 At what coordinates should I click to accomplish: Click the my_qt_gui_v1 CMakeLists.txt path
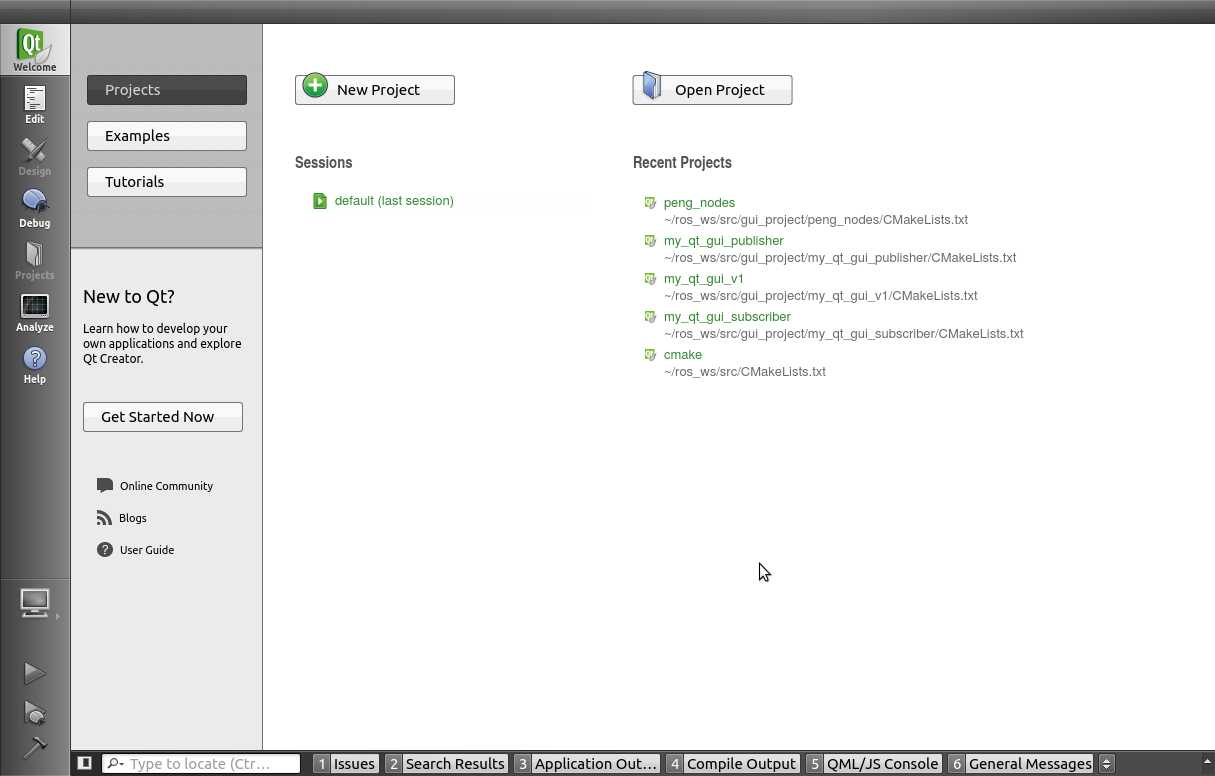click(x=821, y=296)
